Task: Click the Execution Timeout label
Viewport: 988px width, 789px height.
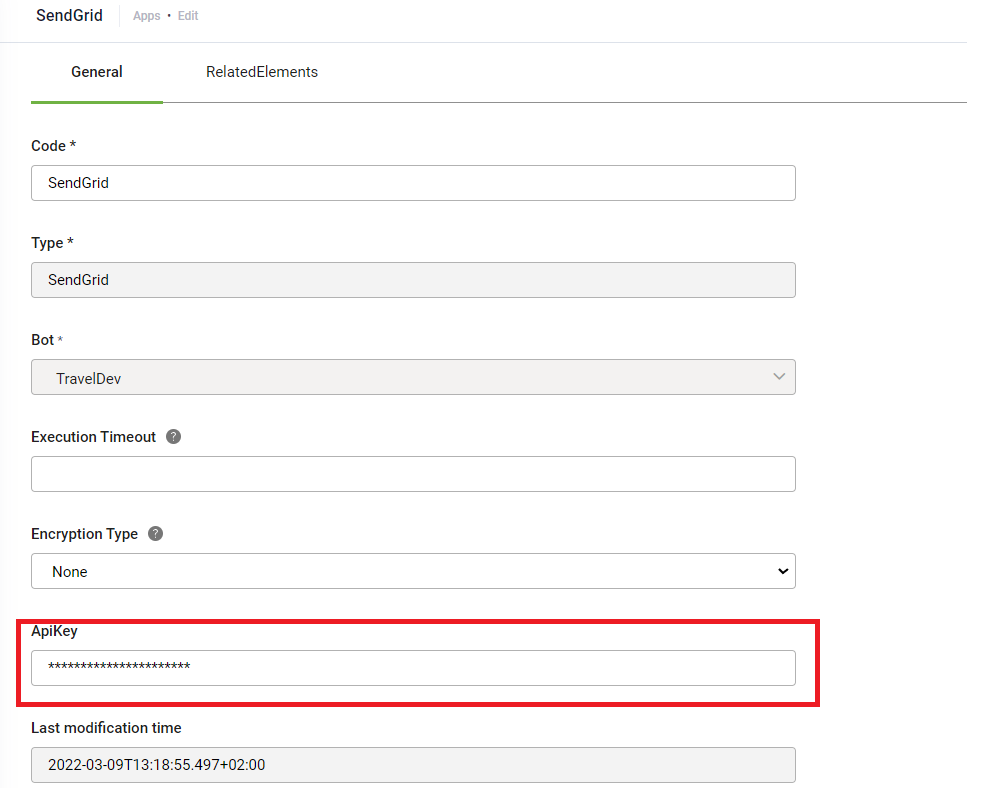Action: point(93,437)
